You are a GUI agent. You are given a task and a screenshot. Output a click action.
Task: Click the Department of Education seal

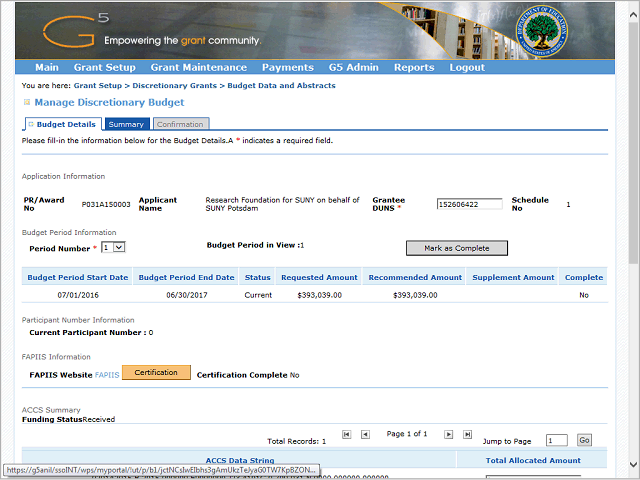coord(542,31)
